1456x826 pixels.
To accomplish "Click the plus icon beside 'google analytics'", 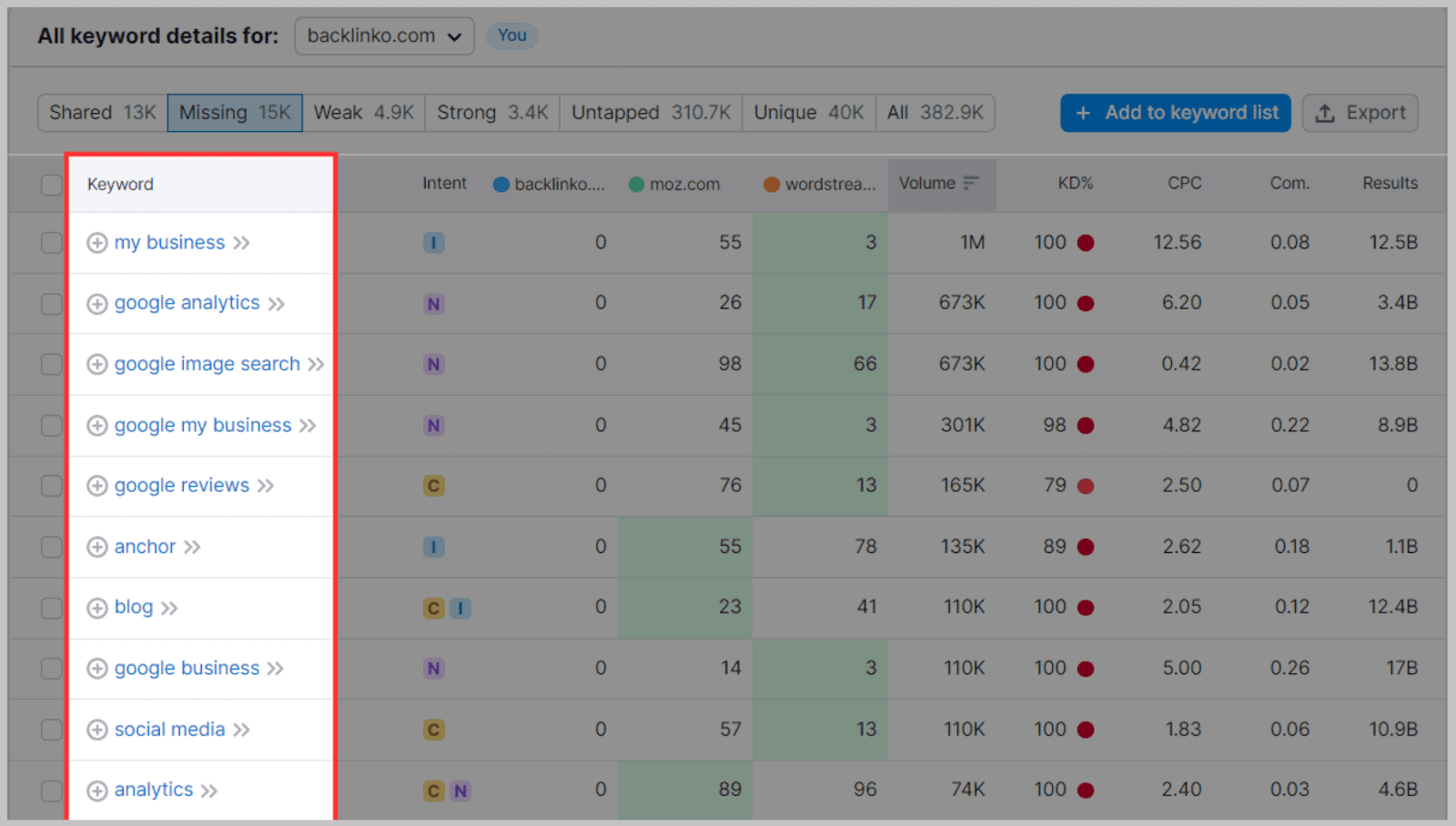I will tap(97, 304).
